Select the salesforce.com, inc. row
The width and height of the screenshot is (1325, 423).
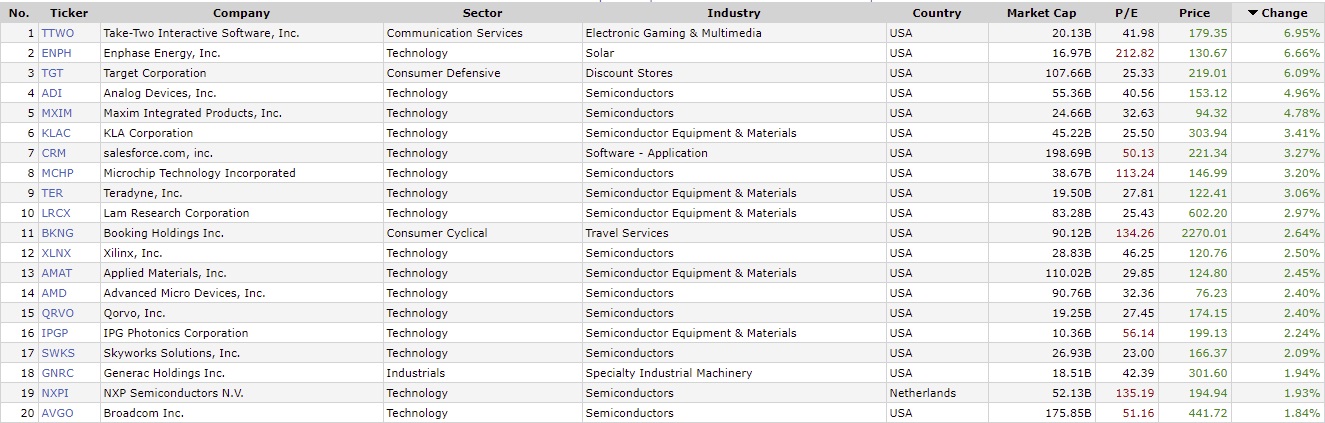(x=662, y=153)
